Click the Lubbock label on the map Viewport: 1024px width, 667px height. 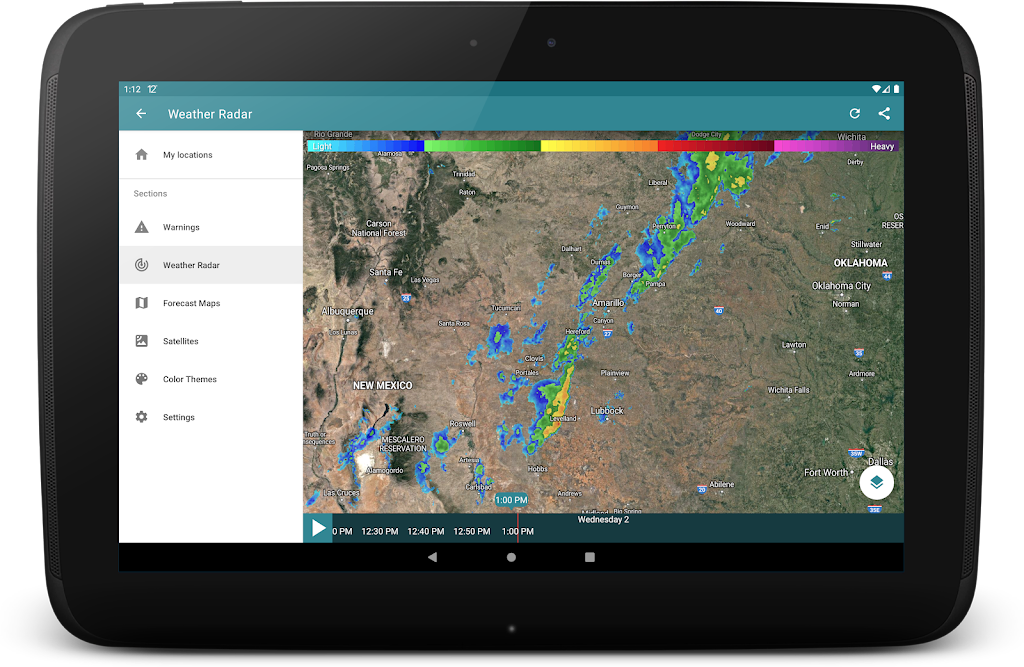pyautogui.click(x=607, y=410)
